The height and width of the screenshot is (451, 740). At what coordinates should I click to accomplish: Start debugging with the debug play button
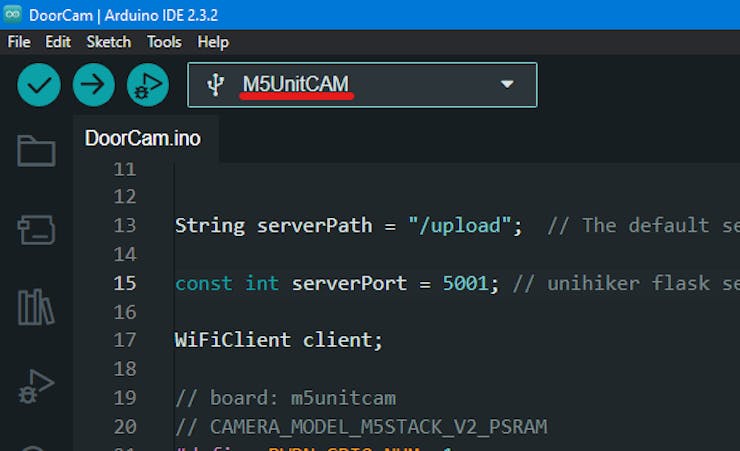[x=148, y=85]
